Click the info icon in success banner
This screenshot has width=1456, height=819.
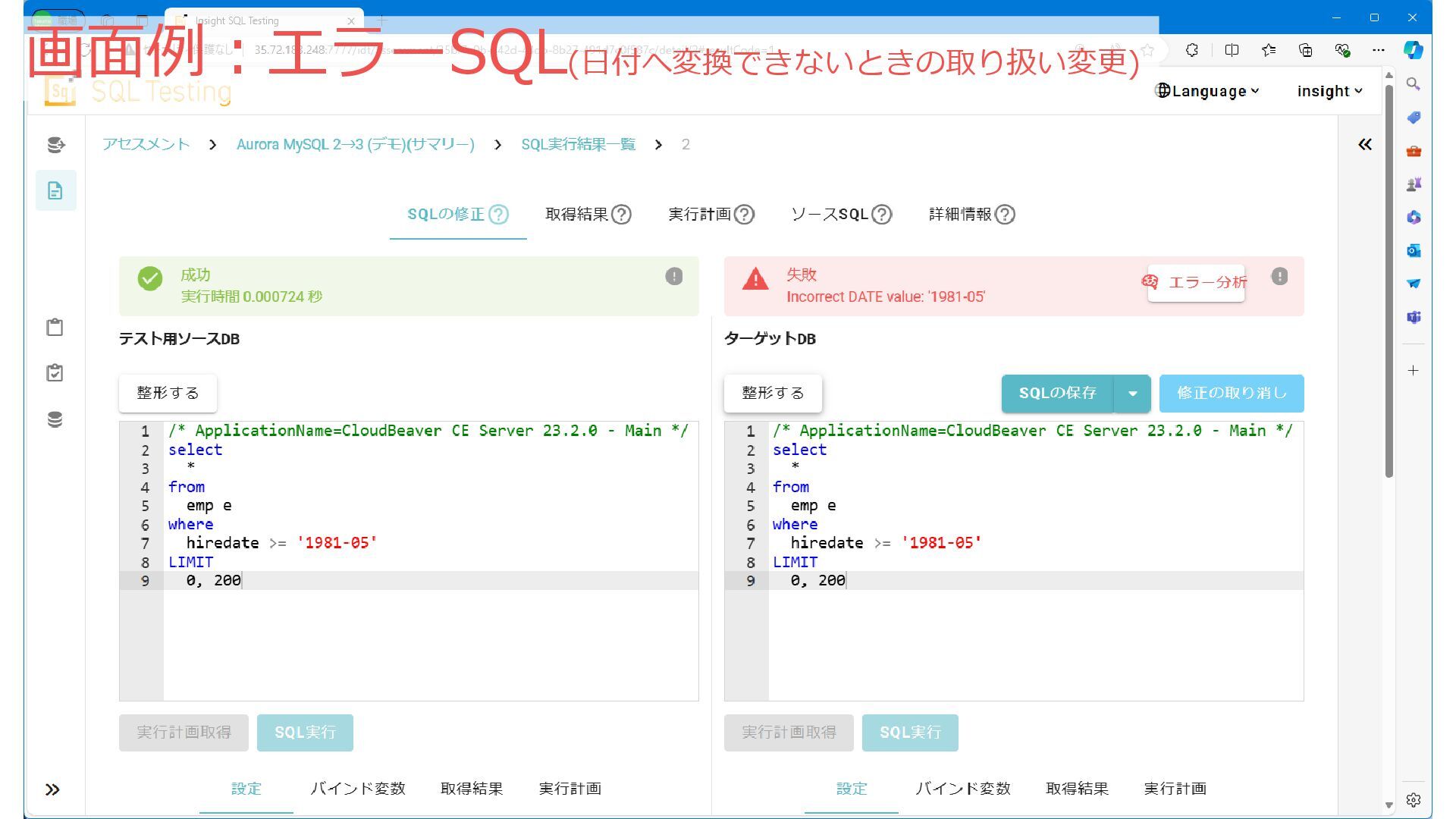click(x=673, y=276)
